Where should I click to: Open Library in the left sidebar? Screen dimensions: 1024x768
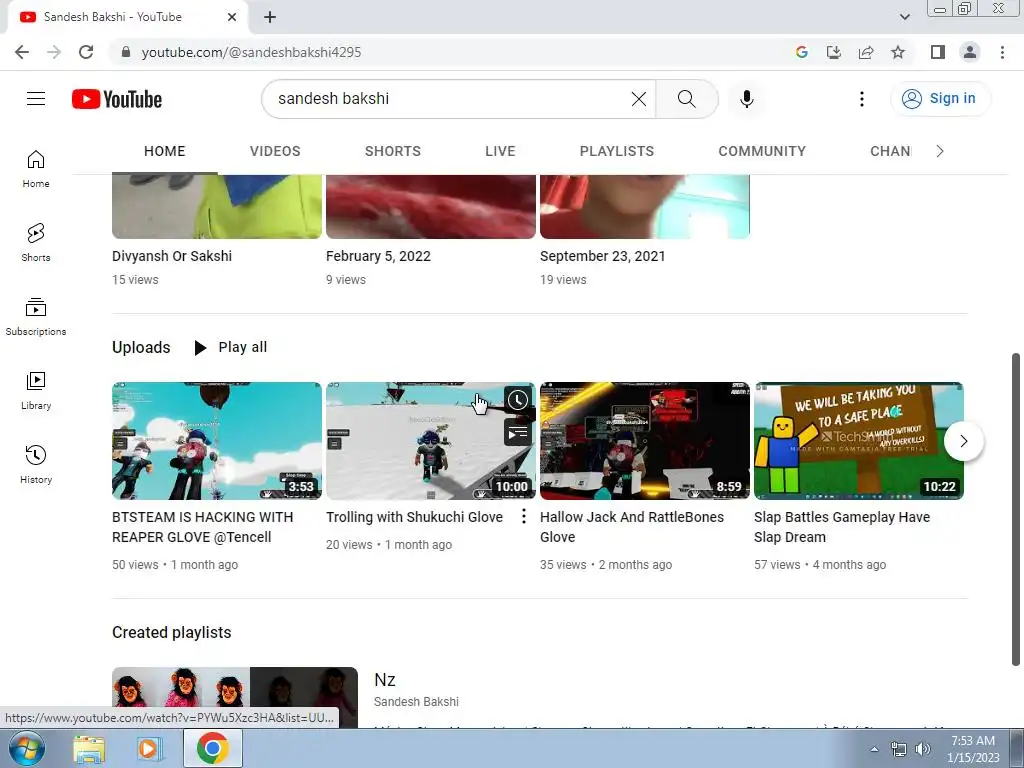(x=36, y=391)
